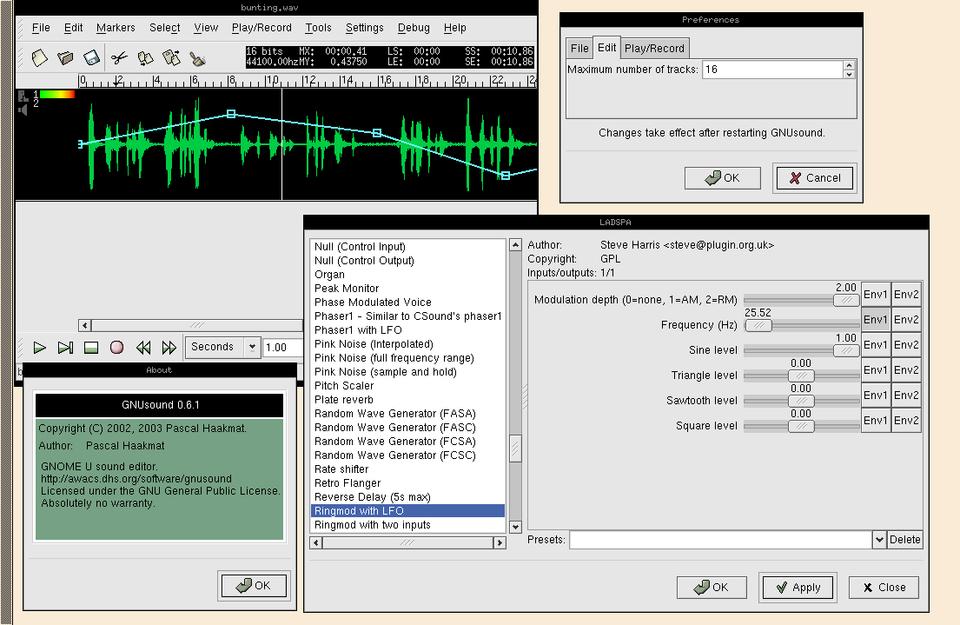This screenshot has height=625, width=960.
Task: Click the Save floppy disk icon
Action: [92, 59]
